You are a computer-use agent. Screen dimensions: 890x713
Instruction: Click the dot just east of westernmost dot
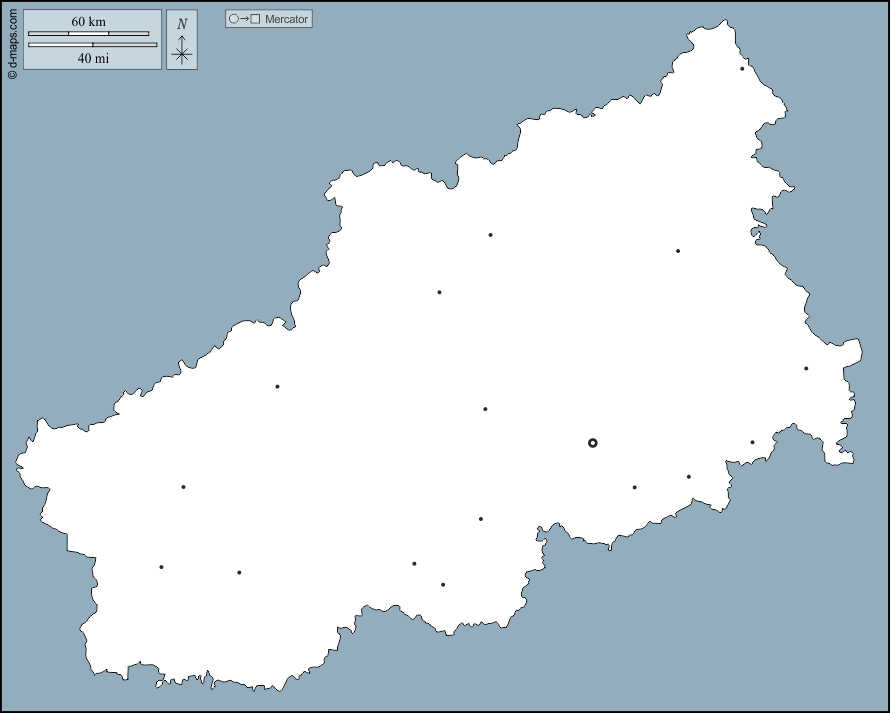tap(239, 573)
